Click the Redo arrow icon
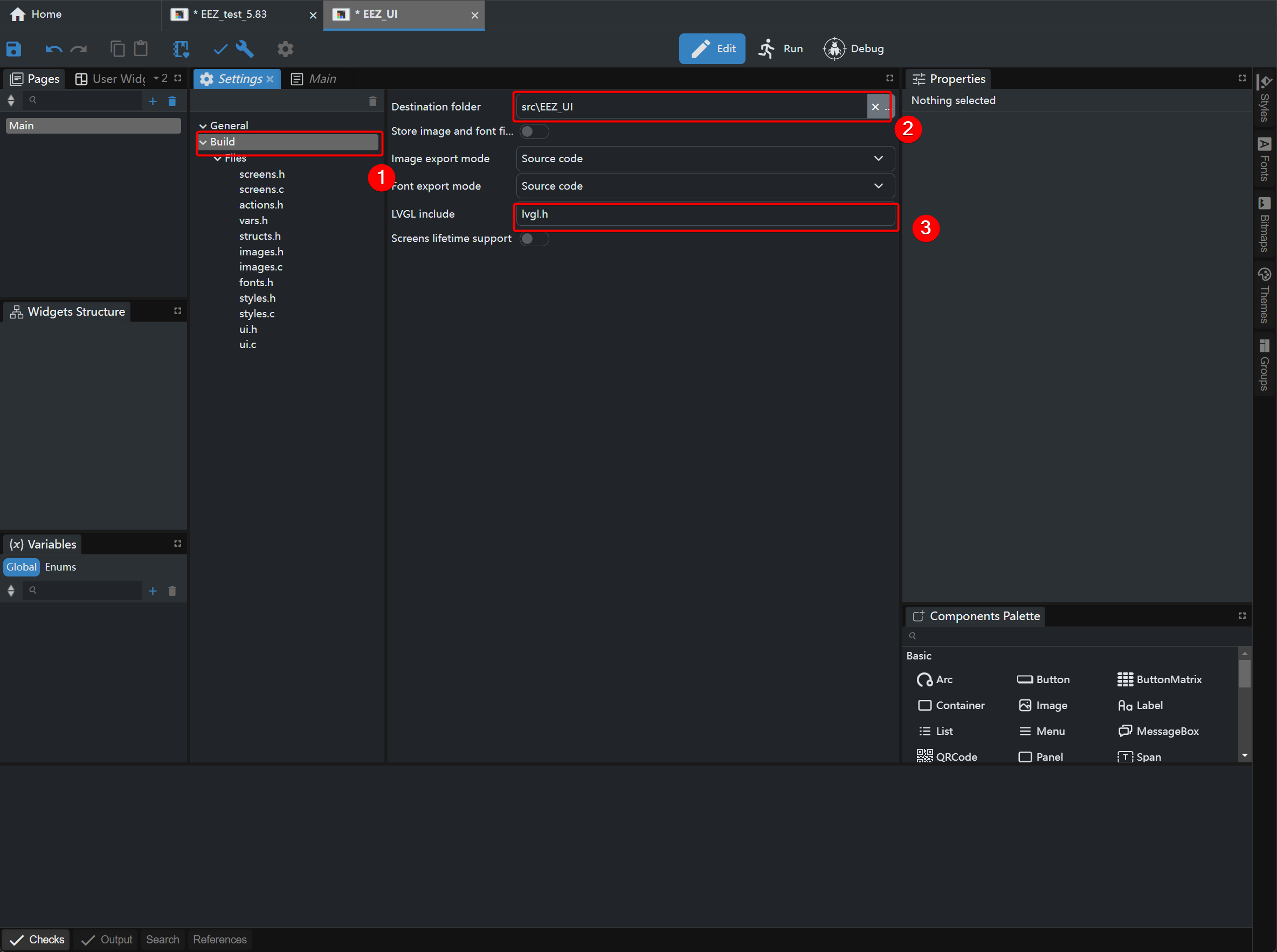Screen dimensions: 1277x952 [x=79, y=49]
